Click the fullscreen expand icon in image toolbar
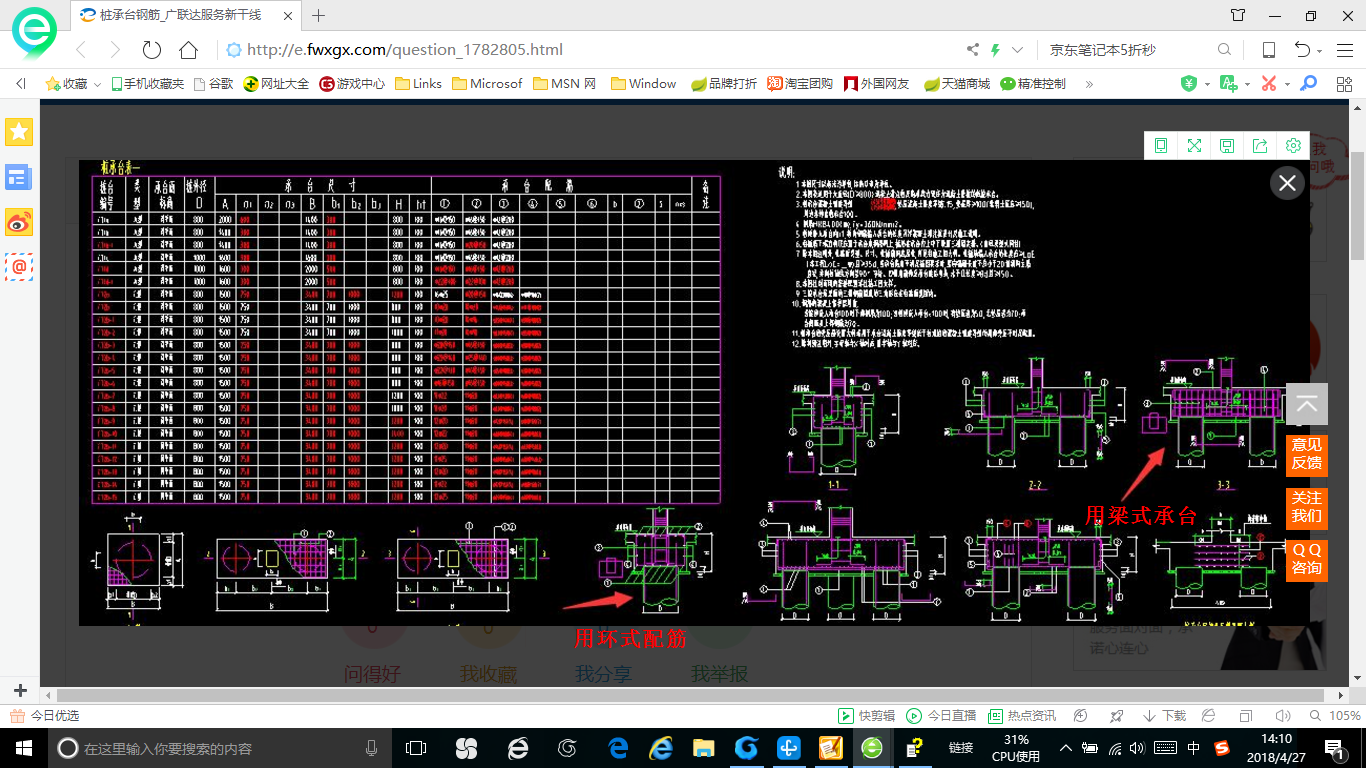Viewport: 1366px width, 768px height. pyautogui.click(x=1194, y=146)
